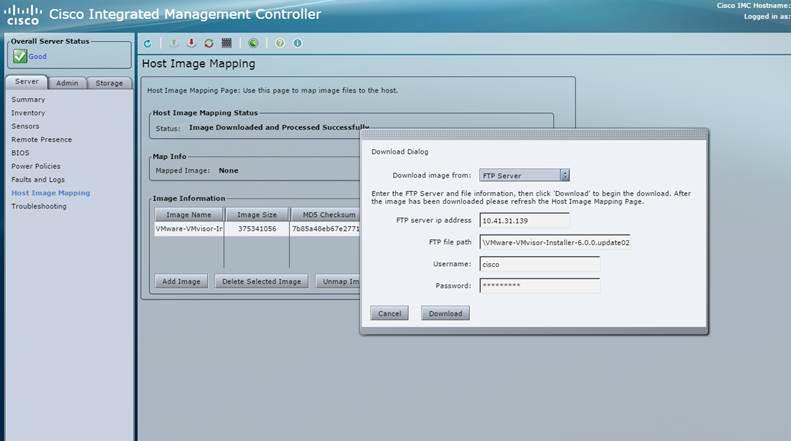Image resolution: width=791 pixels, height=441 pixels.
Task: Open the Download image from dropdown
Action: coord(524,176)
